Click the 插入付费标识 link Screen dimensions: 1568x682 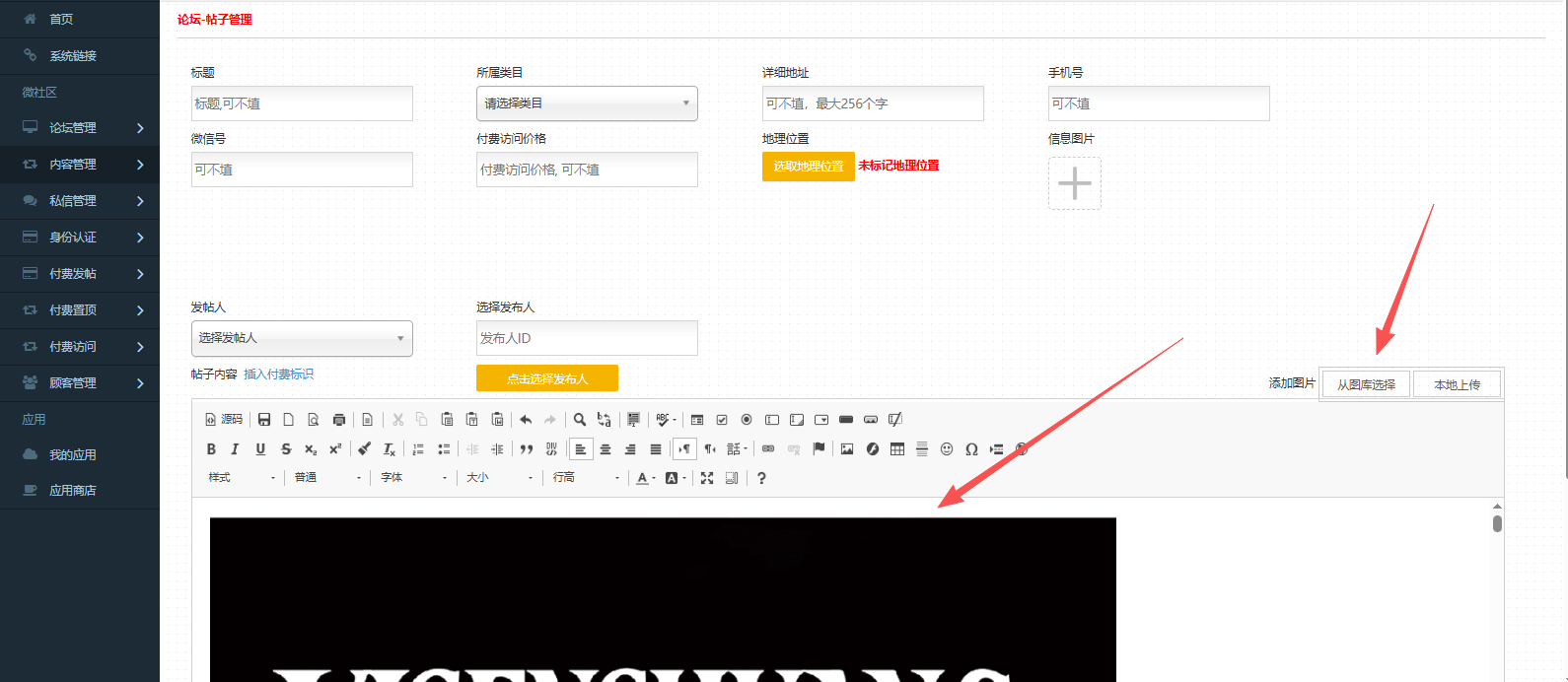278,375
